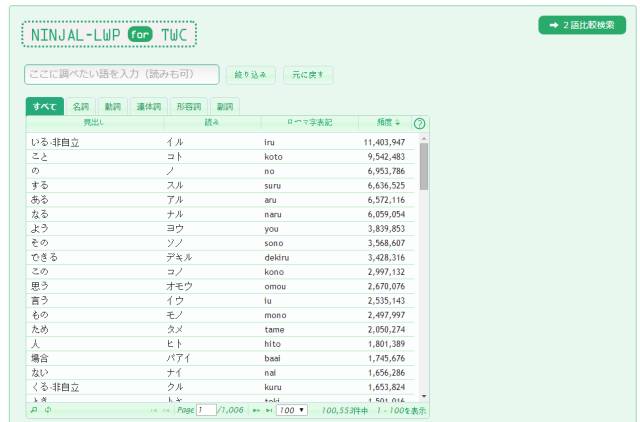Click the search magnifier icon in table footer
This screenshot has width=640, height=422.
click(x=34, y=410)
